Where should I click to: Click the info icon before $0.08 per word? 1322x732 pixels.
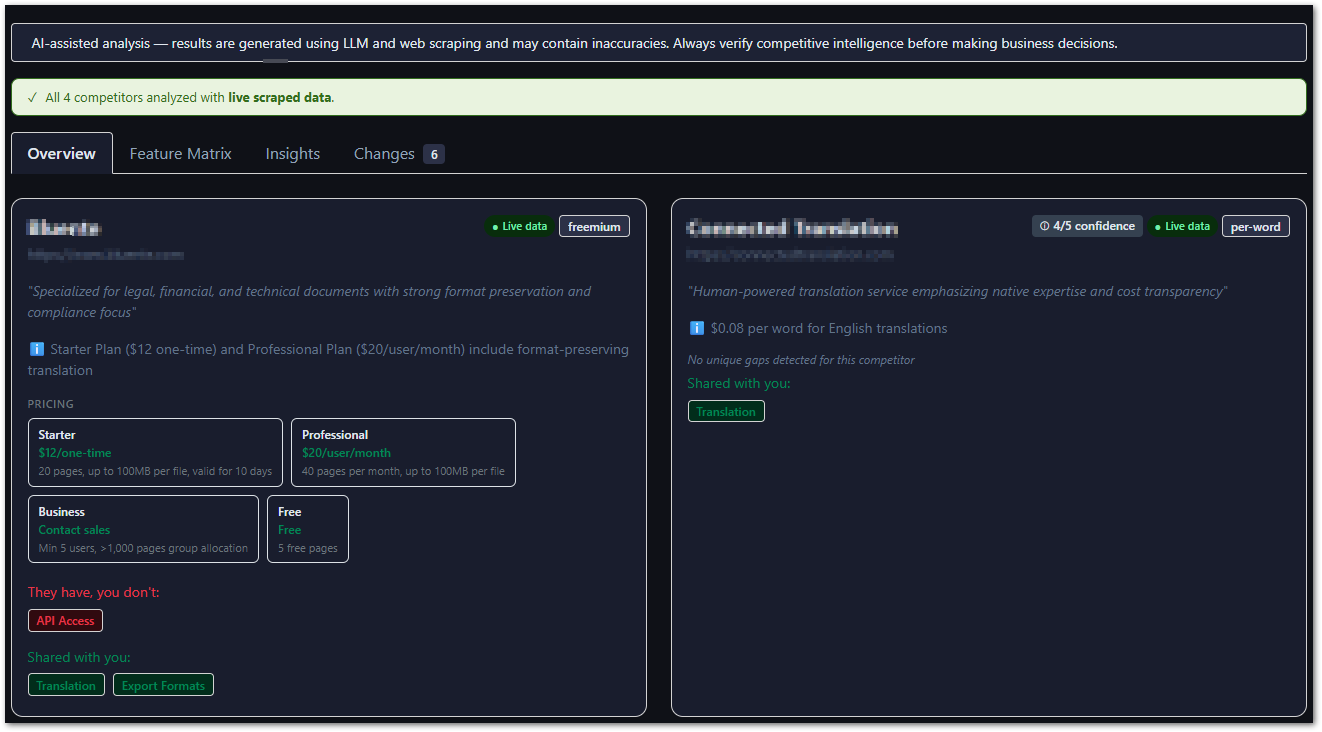[x=697, y=328]
